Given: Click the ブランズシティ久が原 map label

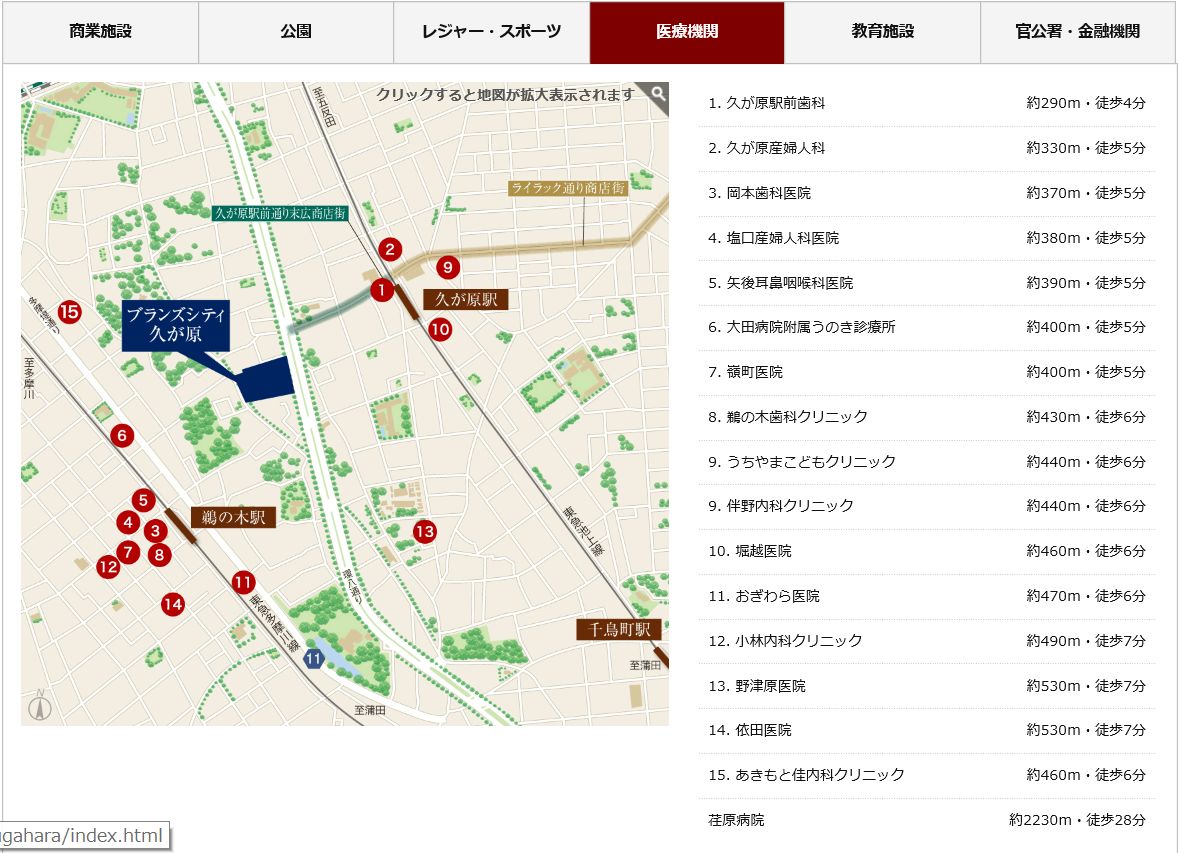Looking at the screenshot, I should 176,325.
